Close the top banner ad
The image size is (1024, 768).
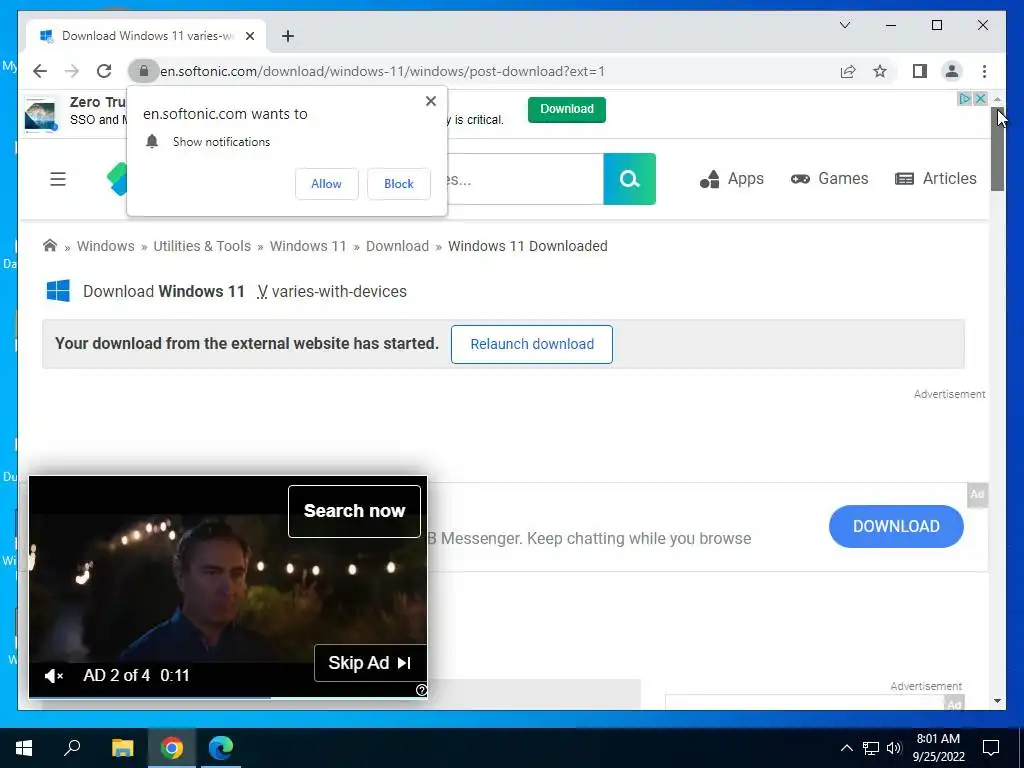point(980,99)
